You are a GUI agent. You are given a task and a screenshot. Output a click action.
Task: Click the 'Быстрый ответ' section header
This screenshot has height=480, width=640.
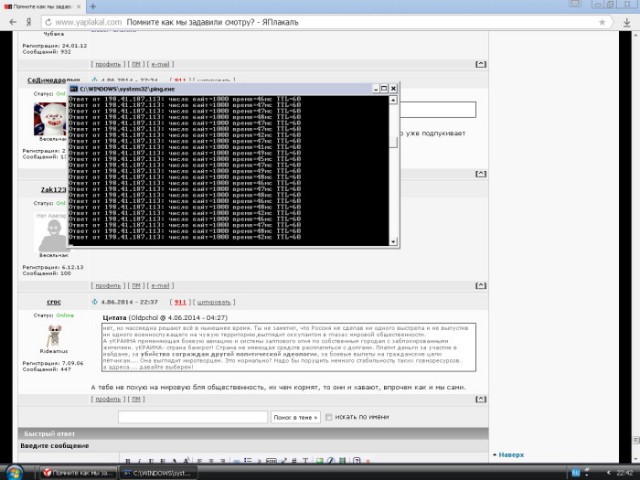coord(253,434)
